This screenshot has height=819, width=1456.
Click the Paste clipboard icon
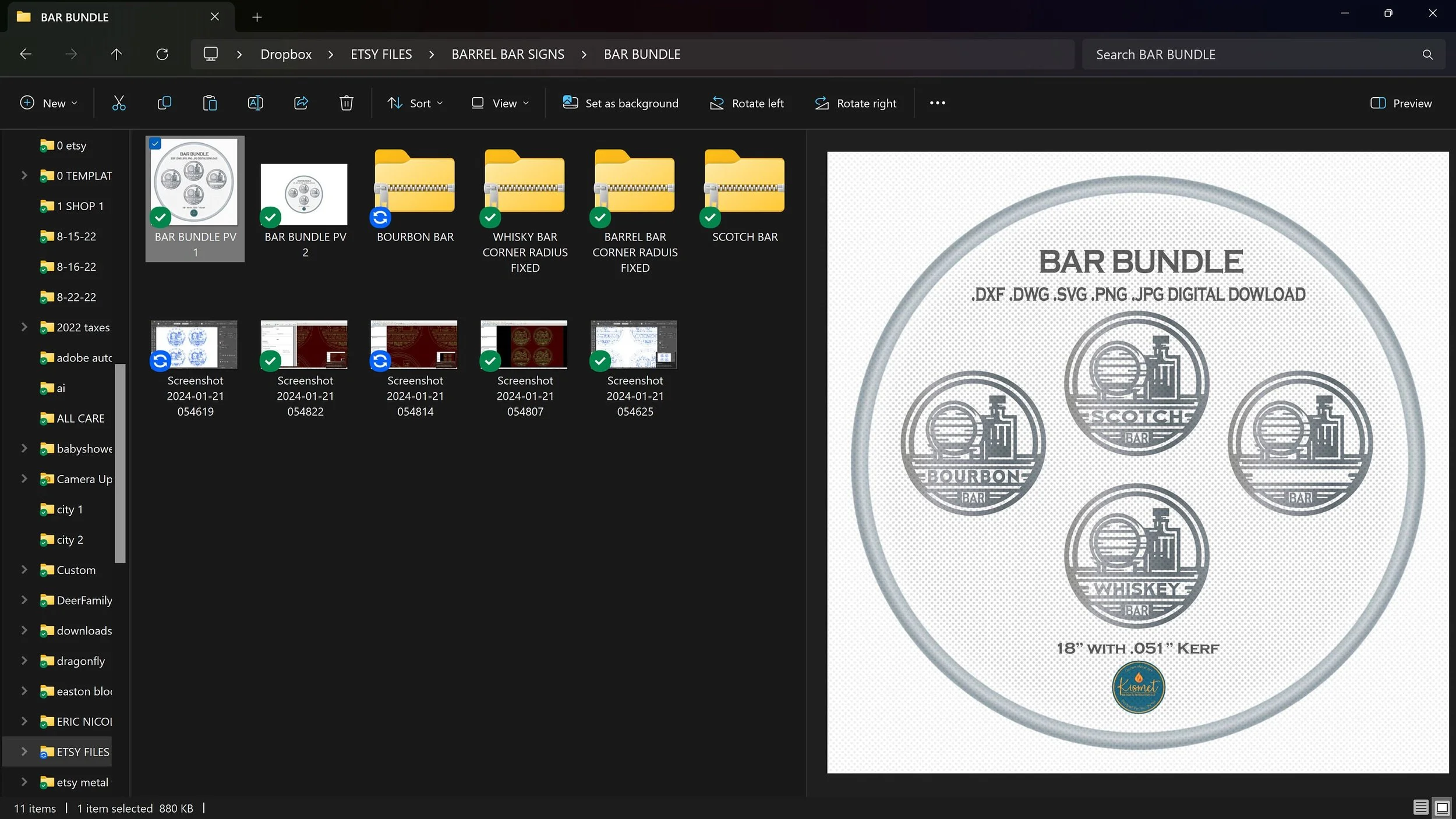tap(210, 103)
